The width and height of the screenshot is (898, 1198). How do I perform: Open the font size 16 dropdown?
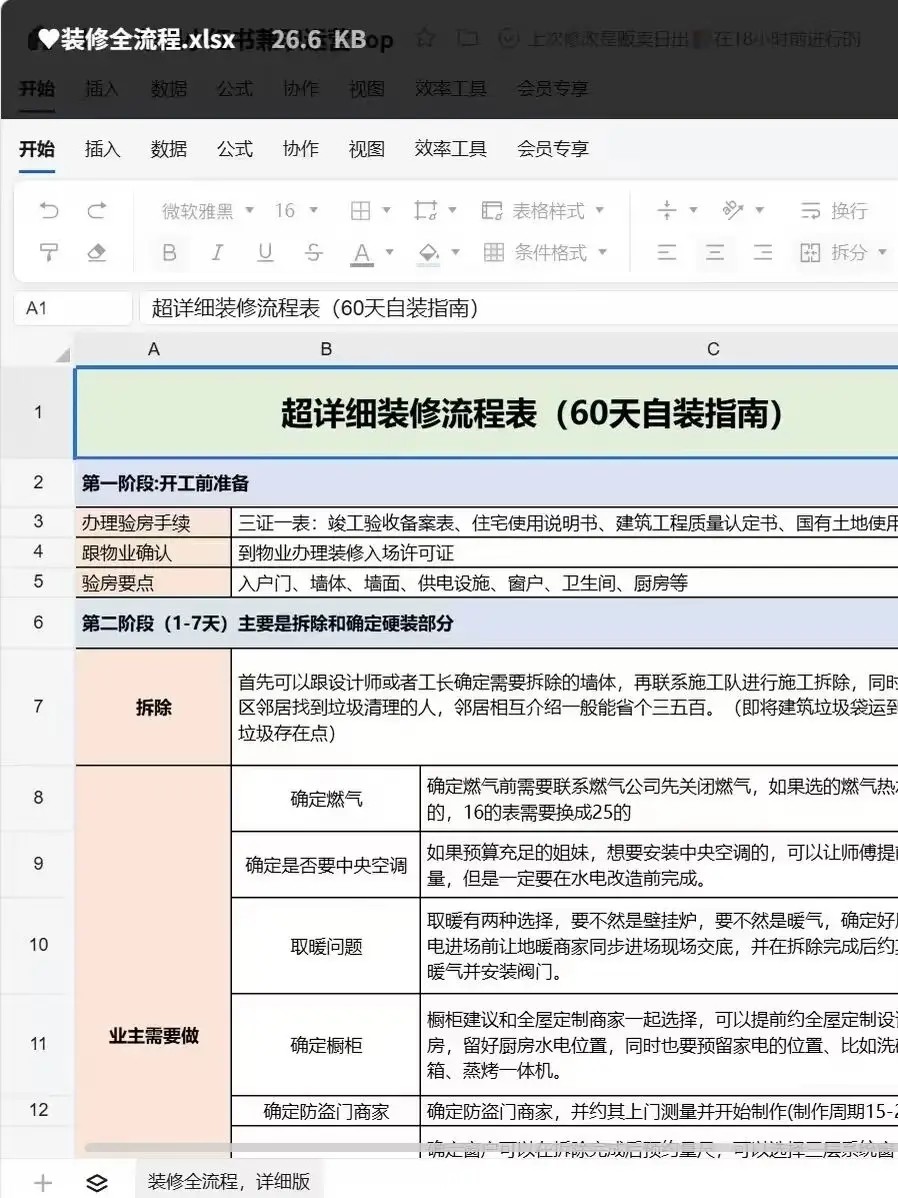click(x=297, y=210)
